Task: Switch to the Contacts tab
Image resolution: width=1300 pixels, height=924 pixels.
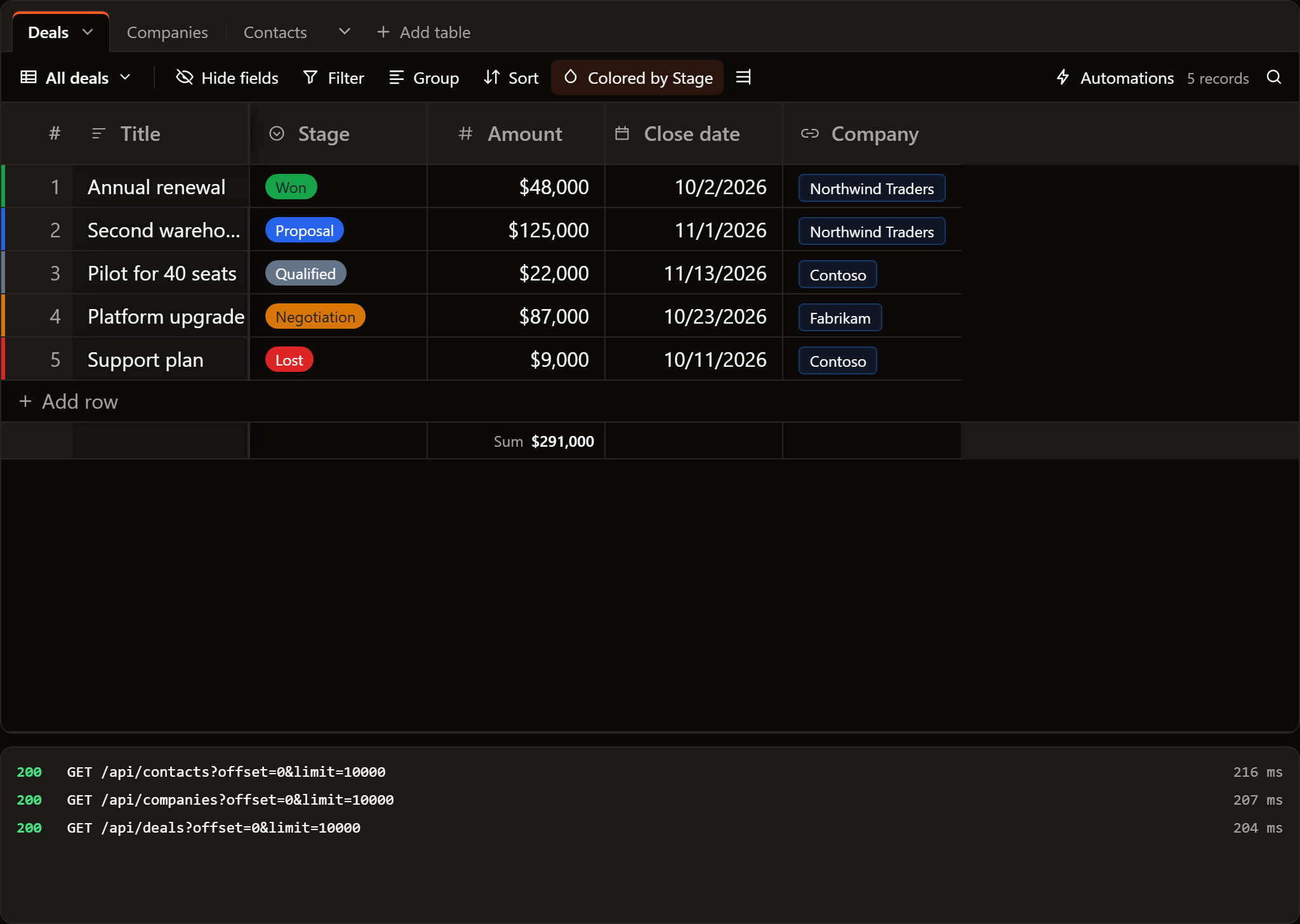Action: click(x=275, y=32)
